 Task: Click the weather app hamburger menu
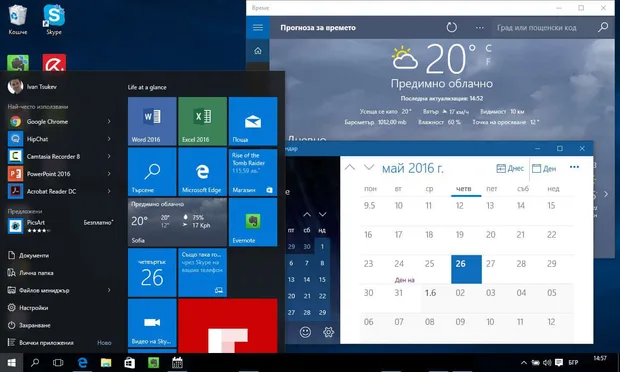pyautogui.click(x=258, y=27)
